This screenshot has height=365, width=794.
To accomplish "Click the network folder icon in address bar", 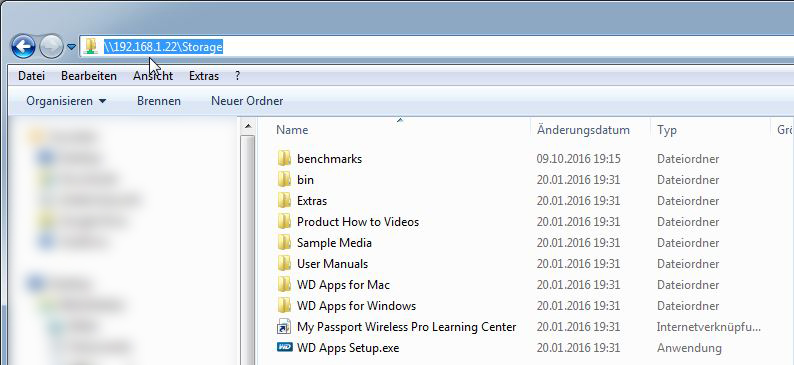I will [x=91, y=46].
